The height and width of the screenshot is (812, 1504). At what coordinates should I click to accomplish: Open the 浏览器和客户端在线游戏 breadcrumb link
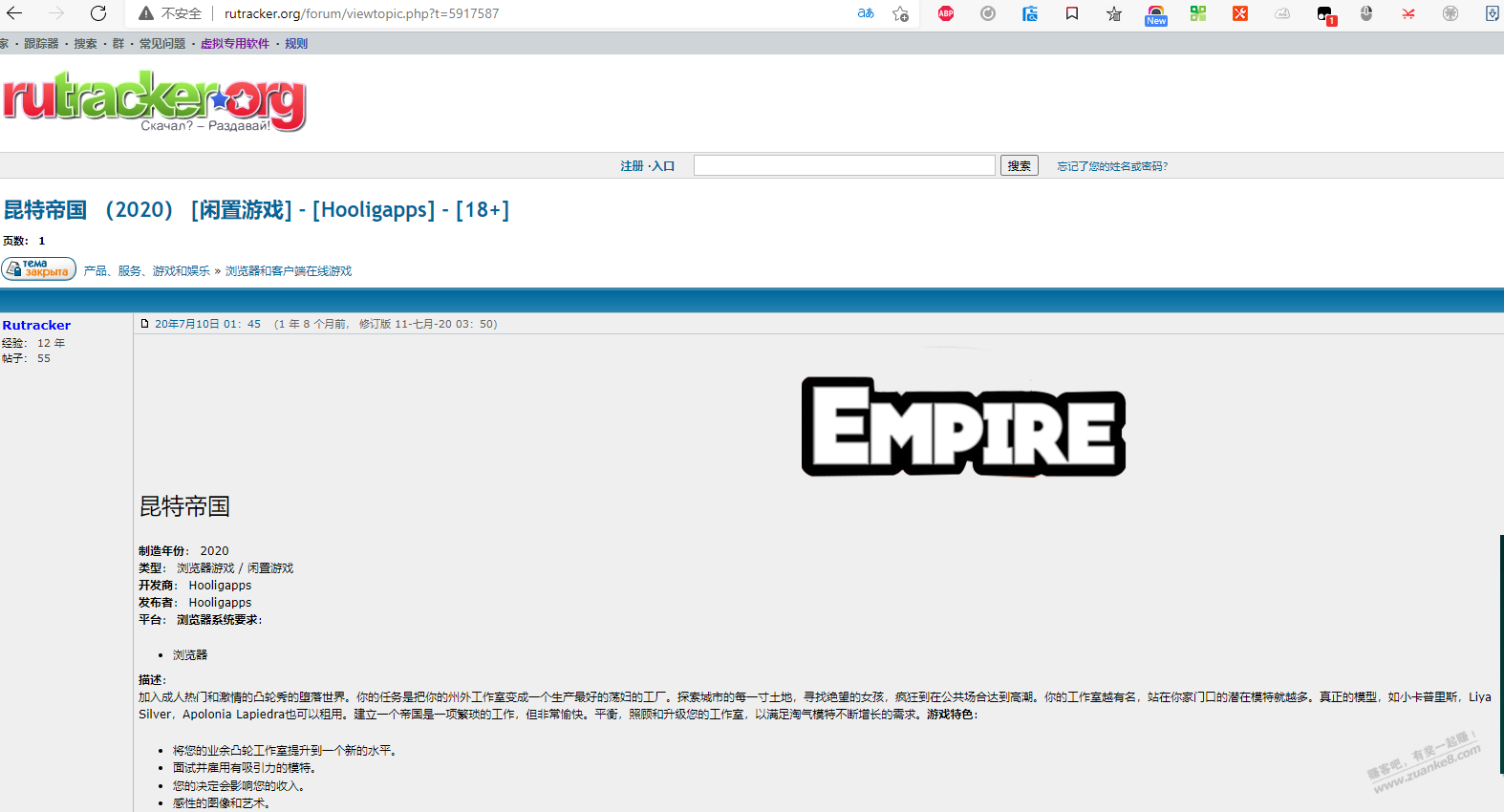pyautogui.click(x=289, y=271)
